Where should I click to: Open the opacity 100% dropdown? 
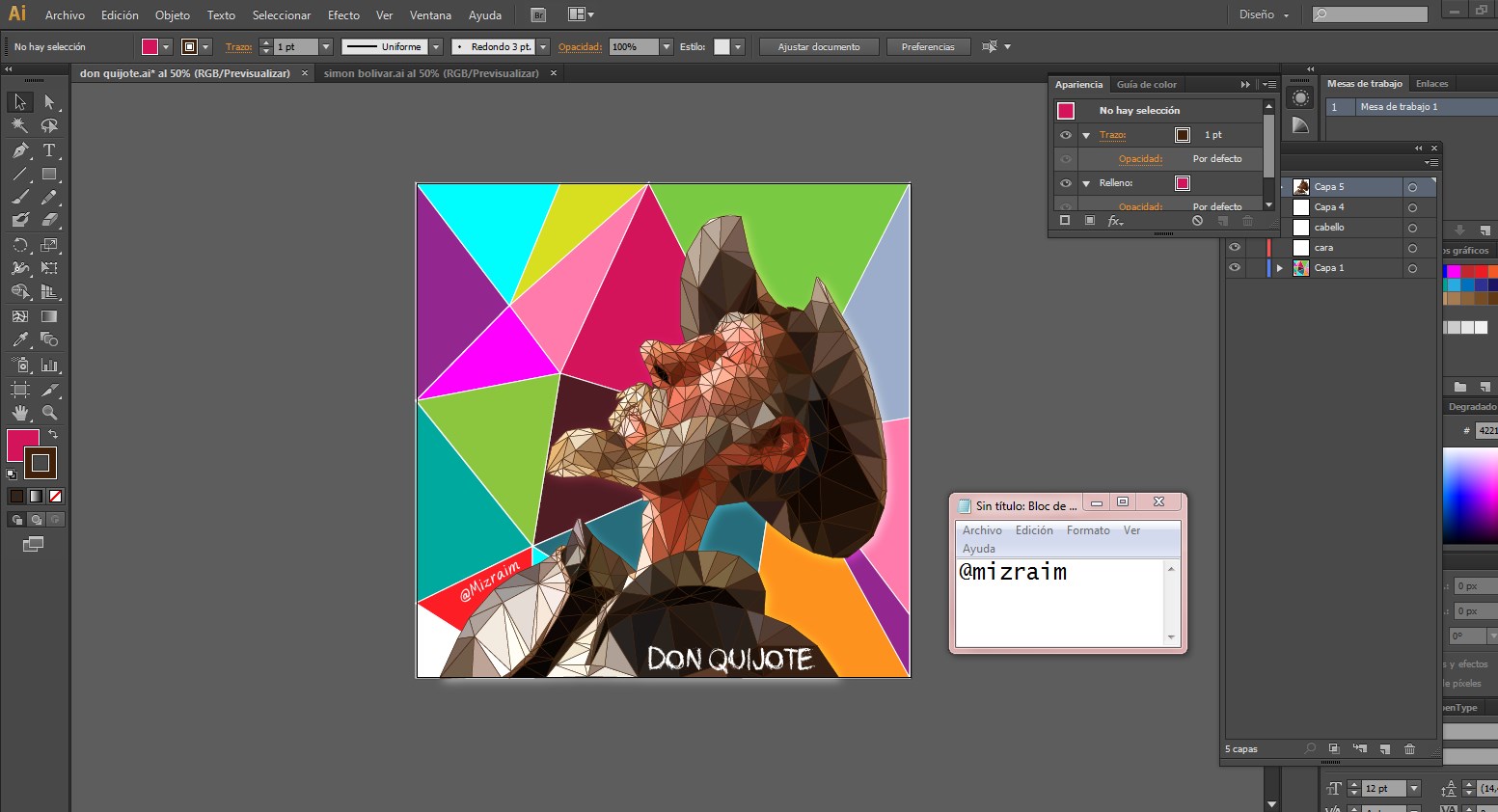pyautogui.click(x=667, y=46)
